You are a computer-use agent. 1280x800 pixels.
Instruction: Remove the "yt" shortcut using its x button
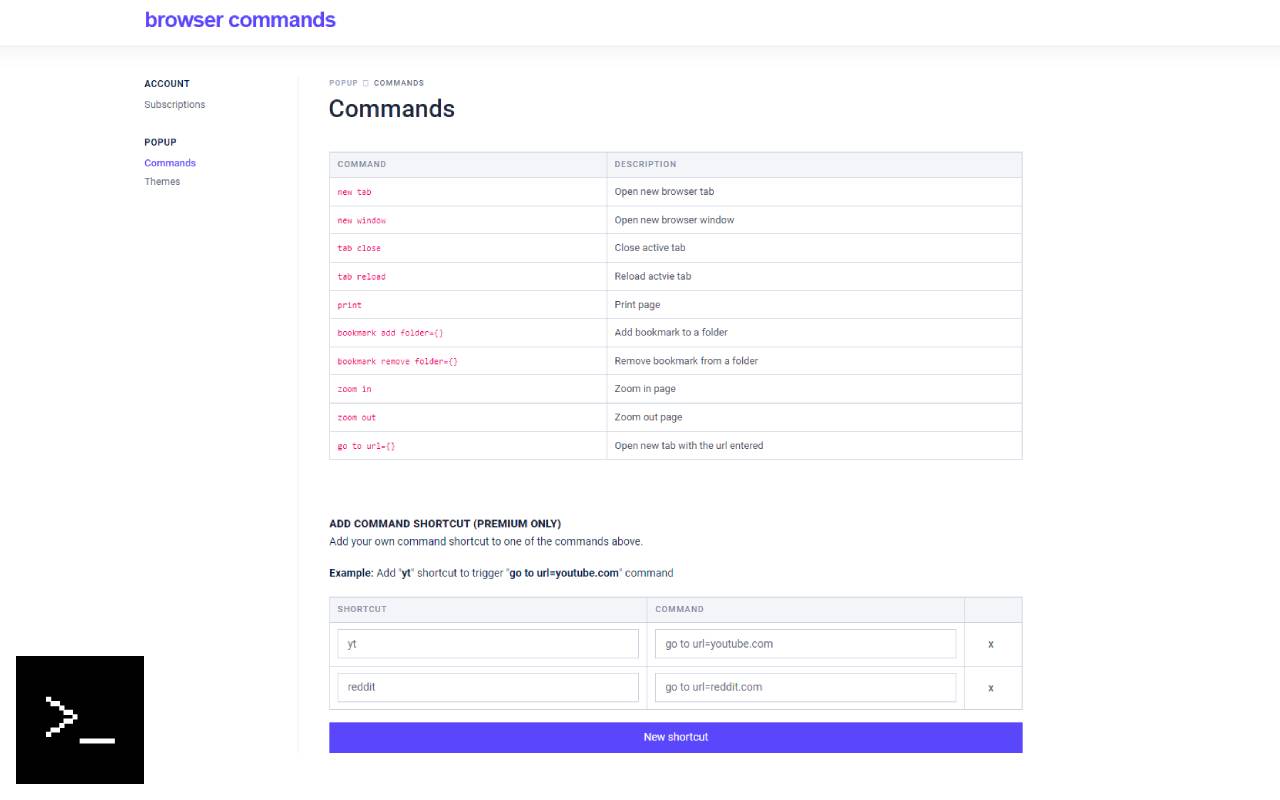[990, 644]
